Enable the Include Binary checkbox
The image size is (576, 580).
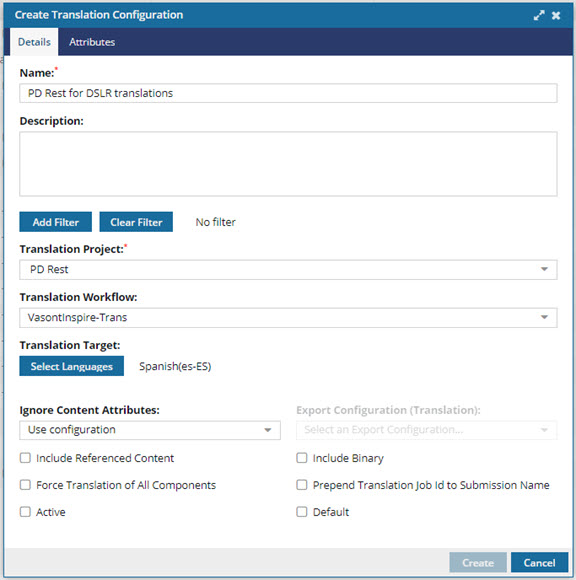[x=302, y=458]
